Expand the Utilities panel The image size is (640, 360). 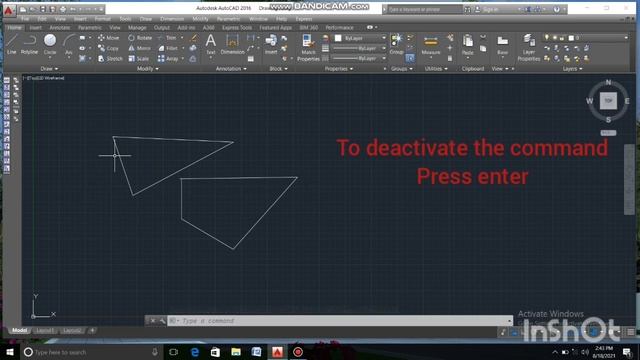(x=436, y=69)
